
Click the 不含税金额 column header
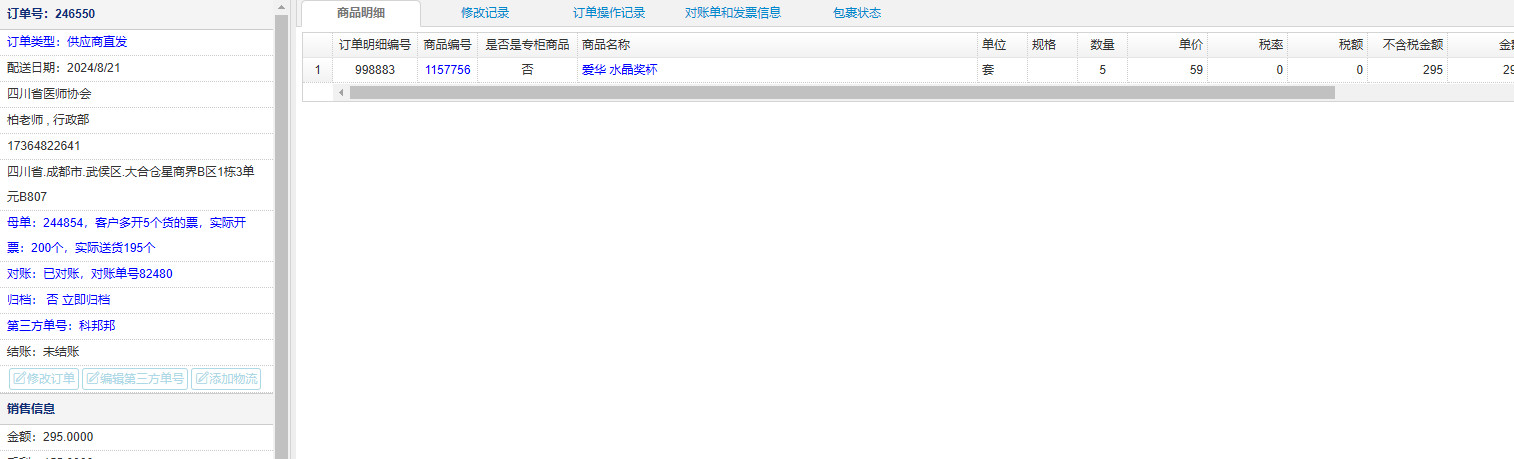click(x=1407, y=45)
